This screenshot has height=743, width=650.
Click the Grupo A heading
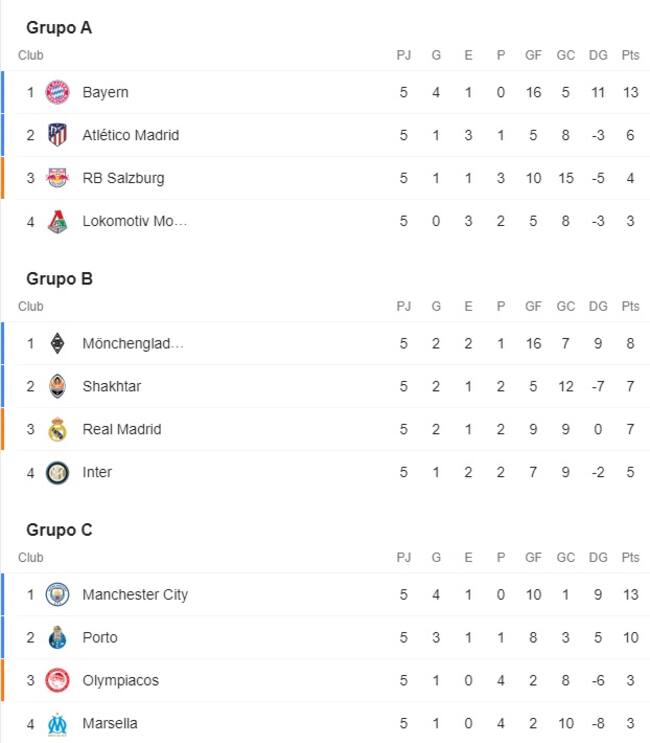click(x=59, y=27)
